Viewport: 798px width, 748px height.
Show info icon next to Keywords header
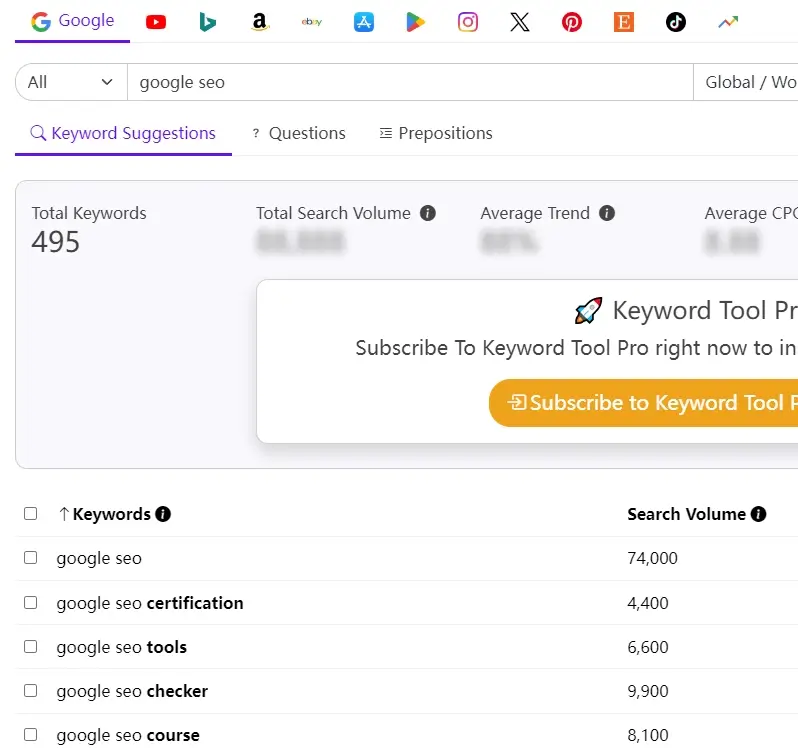(x=163, y=514)
